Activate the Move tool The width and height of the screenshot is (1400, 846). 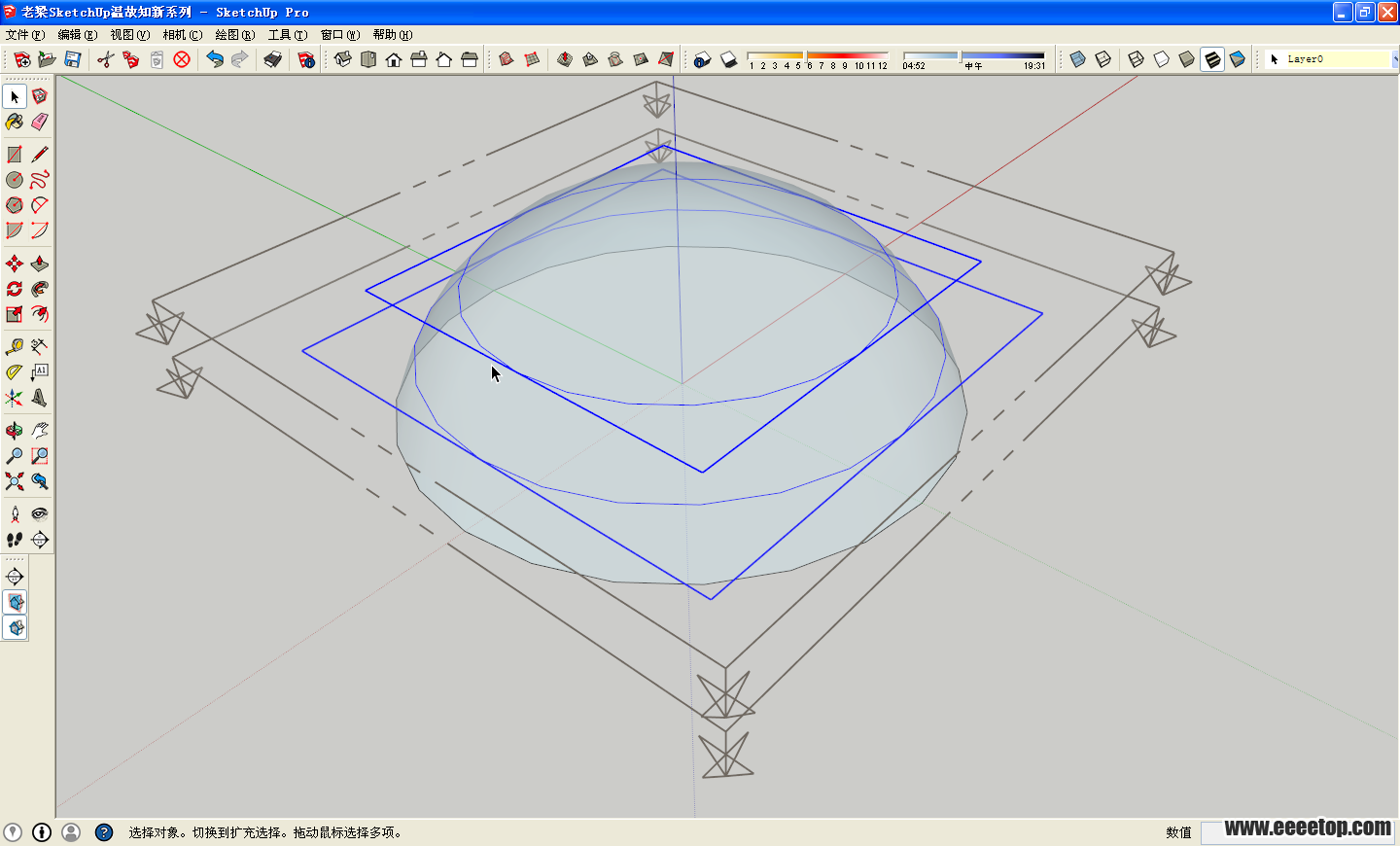point(15,264)
